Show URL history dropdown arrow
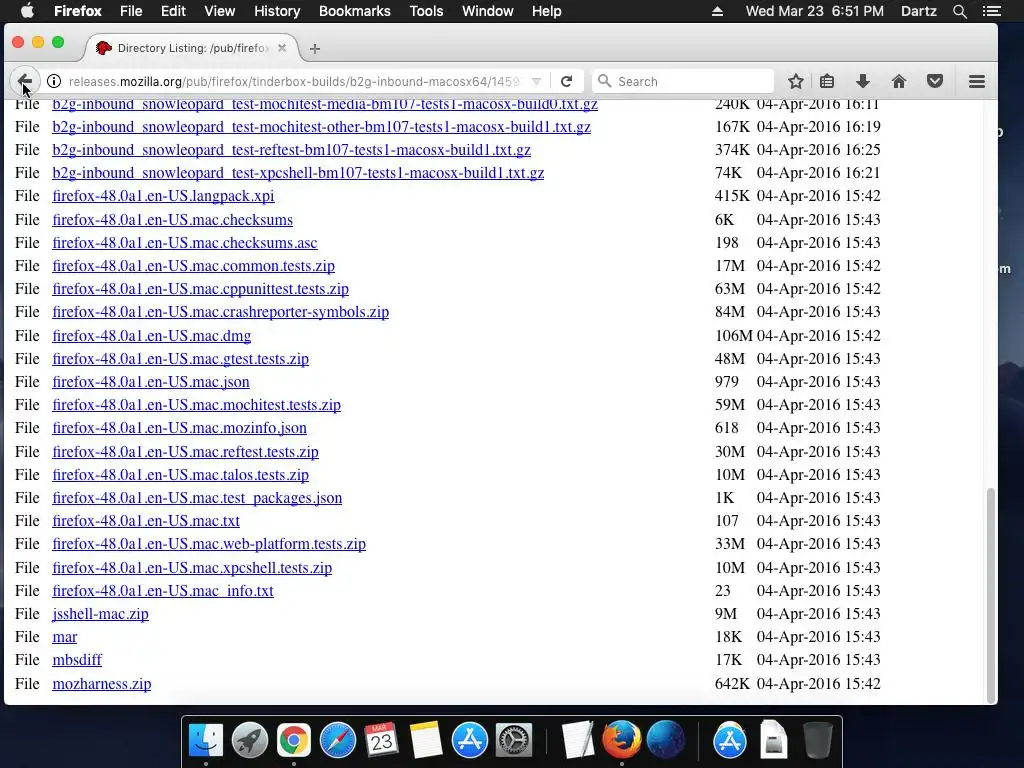Screen dimensions: 1024x768 (x=536, y=82)
